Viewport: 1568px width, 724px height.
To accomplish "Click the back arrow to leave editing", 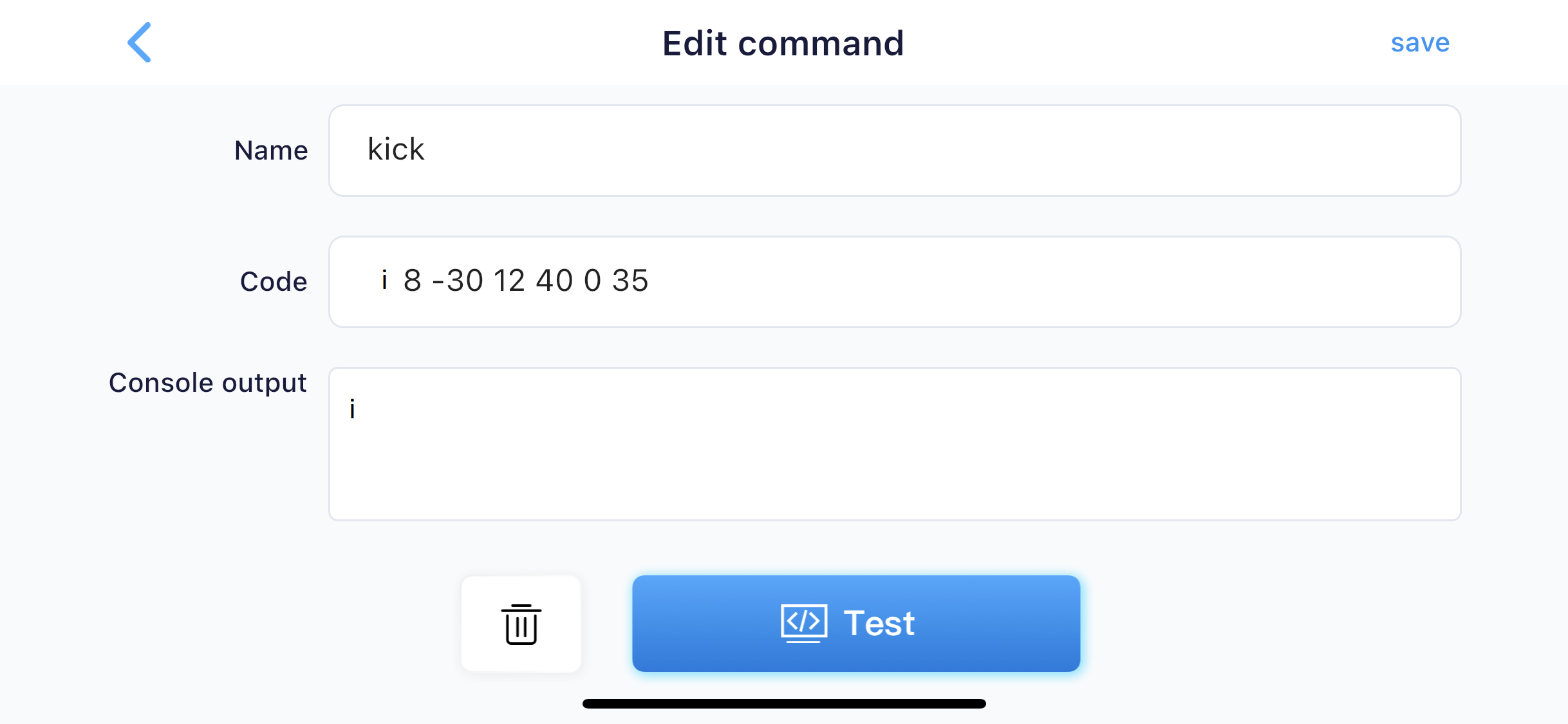I will (x=139, y=42).
